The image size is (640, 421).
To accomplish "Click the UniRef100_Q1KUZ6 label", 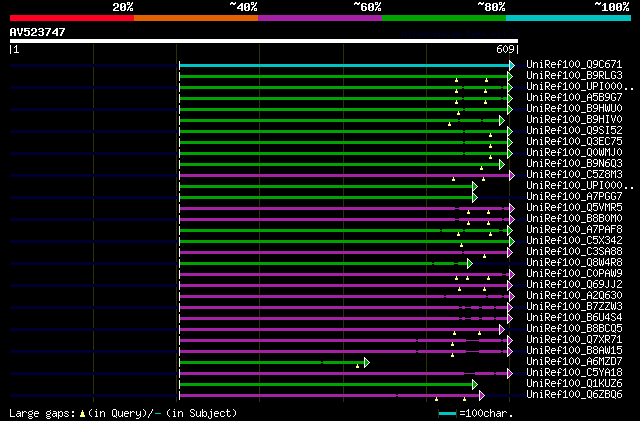I will (574, 384).
